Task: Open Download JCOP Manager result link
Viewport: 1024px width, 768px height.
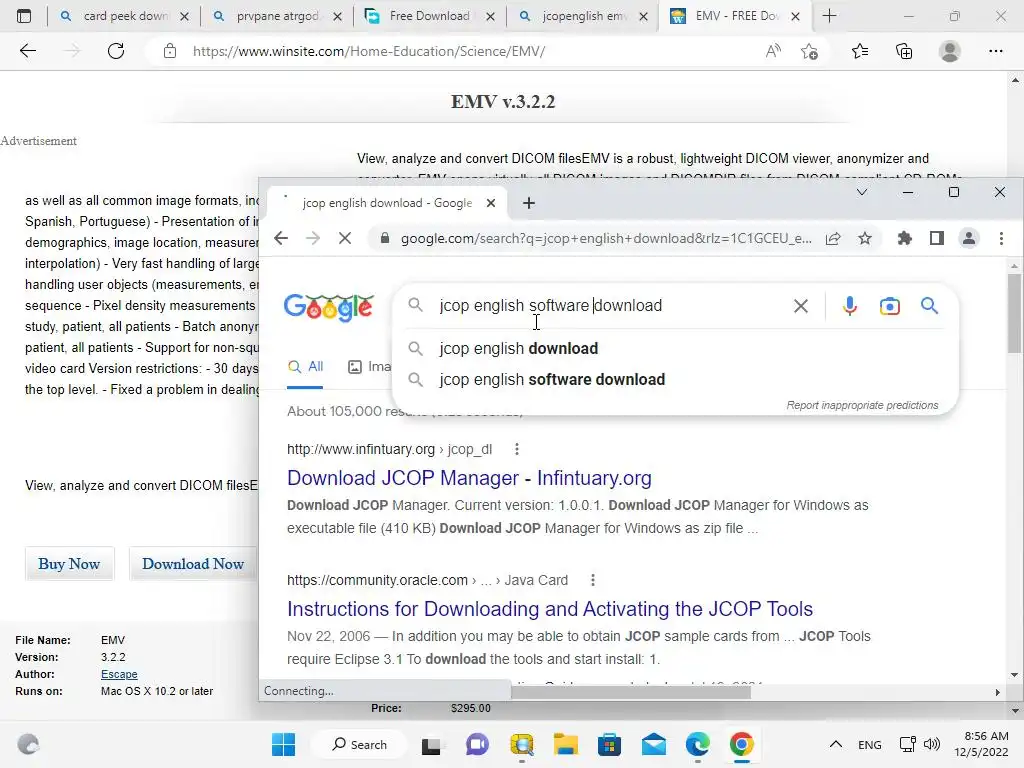Action: (469, 478)
